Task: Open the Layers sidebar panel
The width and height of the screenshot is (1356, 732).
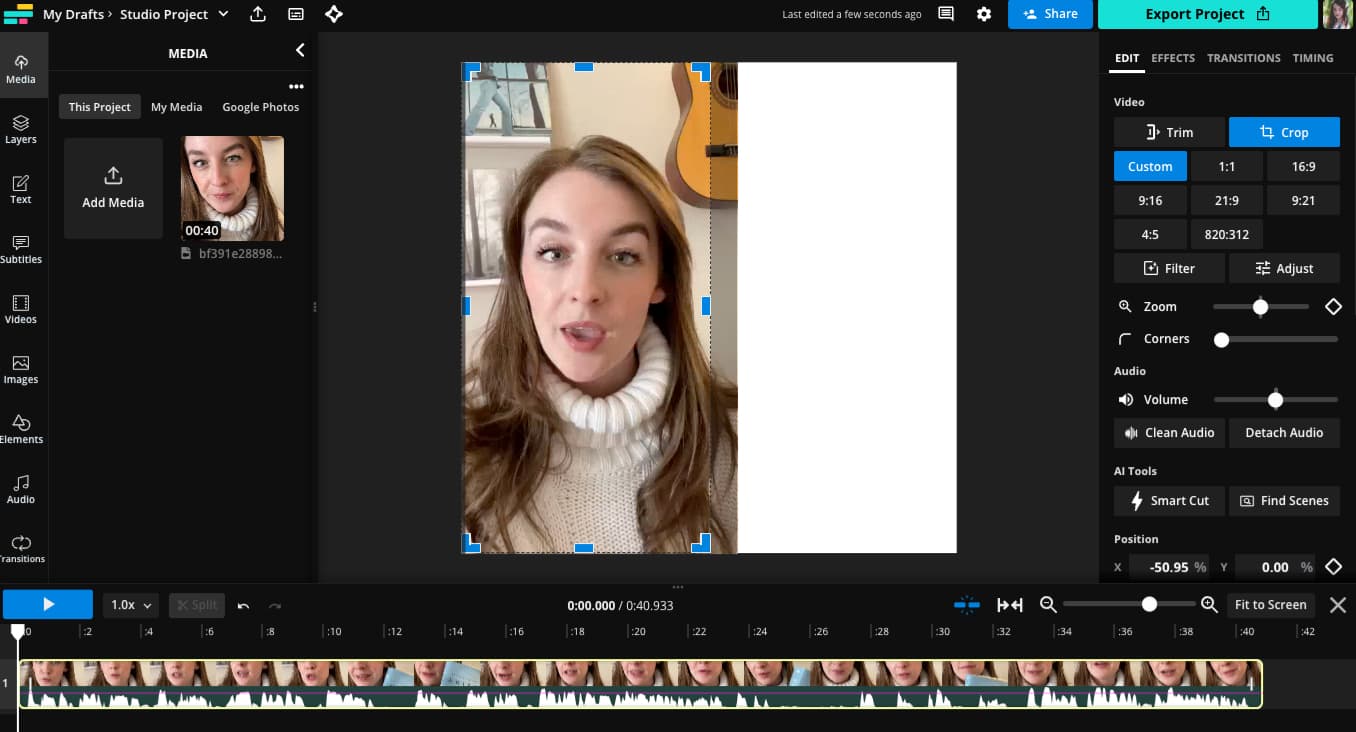Action: (x=21, y=129)
